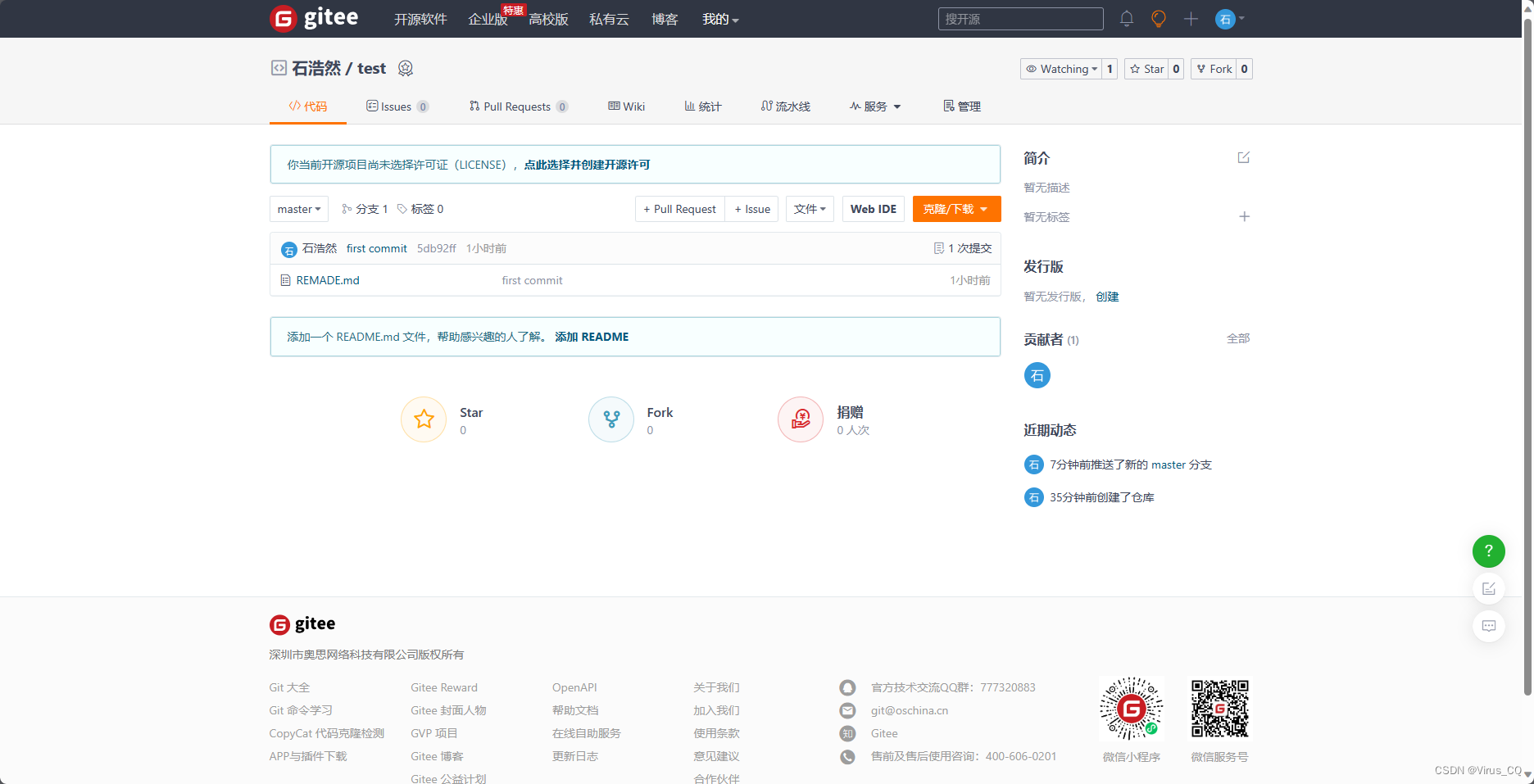Edit the 简介 section via the pencil icon
This screenshot has width=1534, height=784.
(1244, 157)
